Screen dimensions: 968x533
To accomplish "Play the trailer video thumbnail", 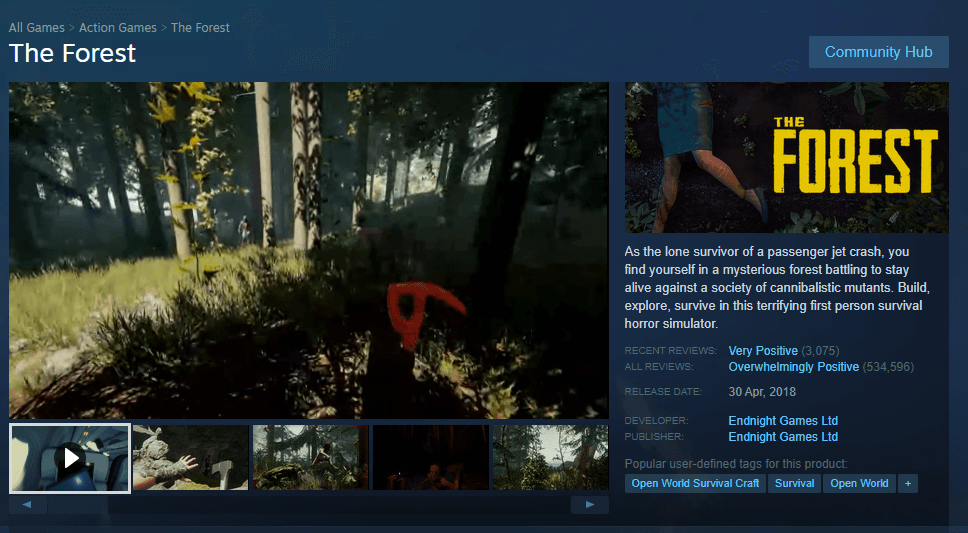I will pos(70,458).
